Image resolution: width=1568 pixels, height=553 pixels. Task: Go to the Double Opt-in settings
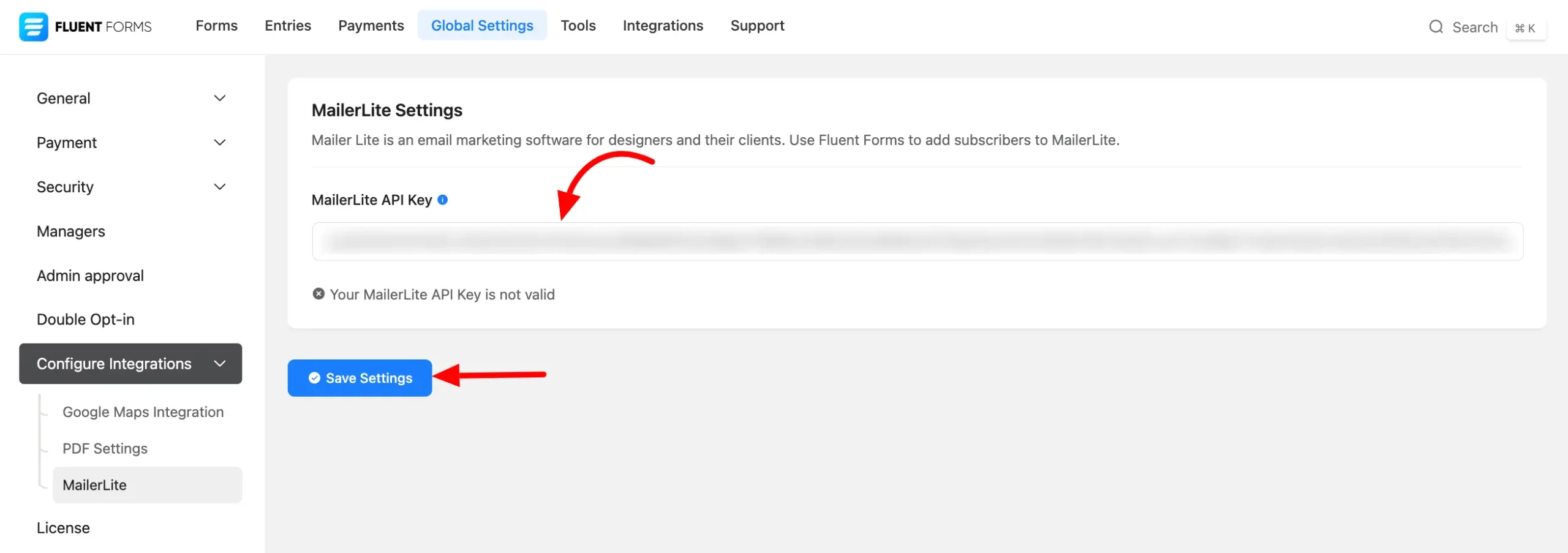coord(85,320)
